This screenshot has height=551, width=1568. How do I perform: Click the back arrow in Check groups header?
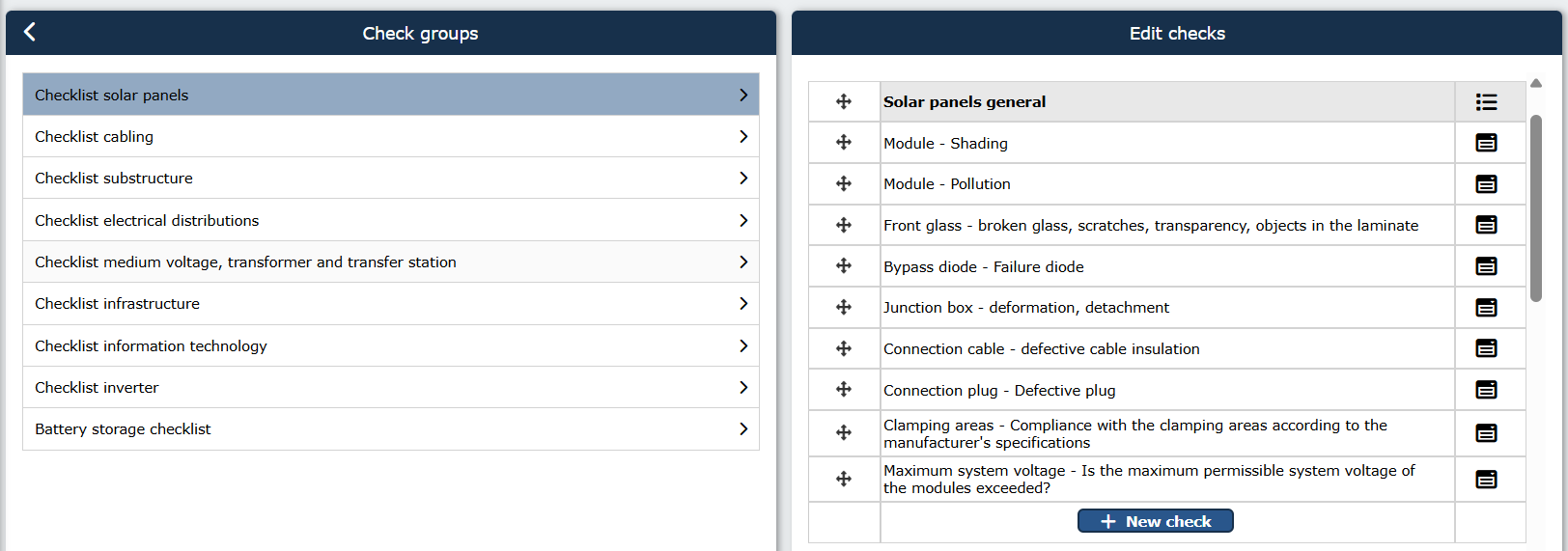click(x=29, y=32)
